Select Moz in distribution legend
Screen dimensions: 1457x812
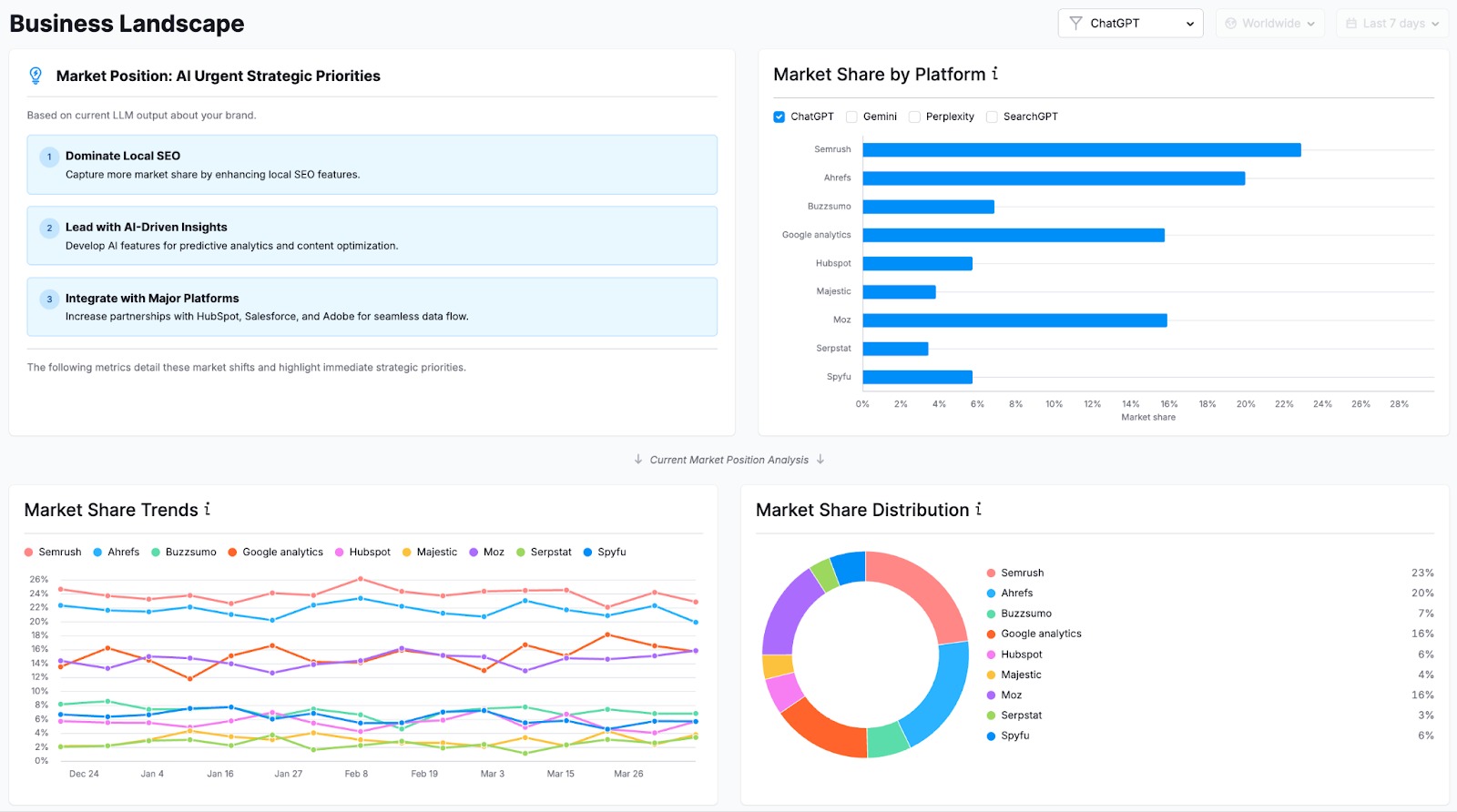(1004, 695)
